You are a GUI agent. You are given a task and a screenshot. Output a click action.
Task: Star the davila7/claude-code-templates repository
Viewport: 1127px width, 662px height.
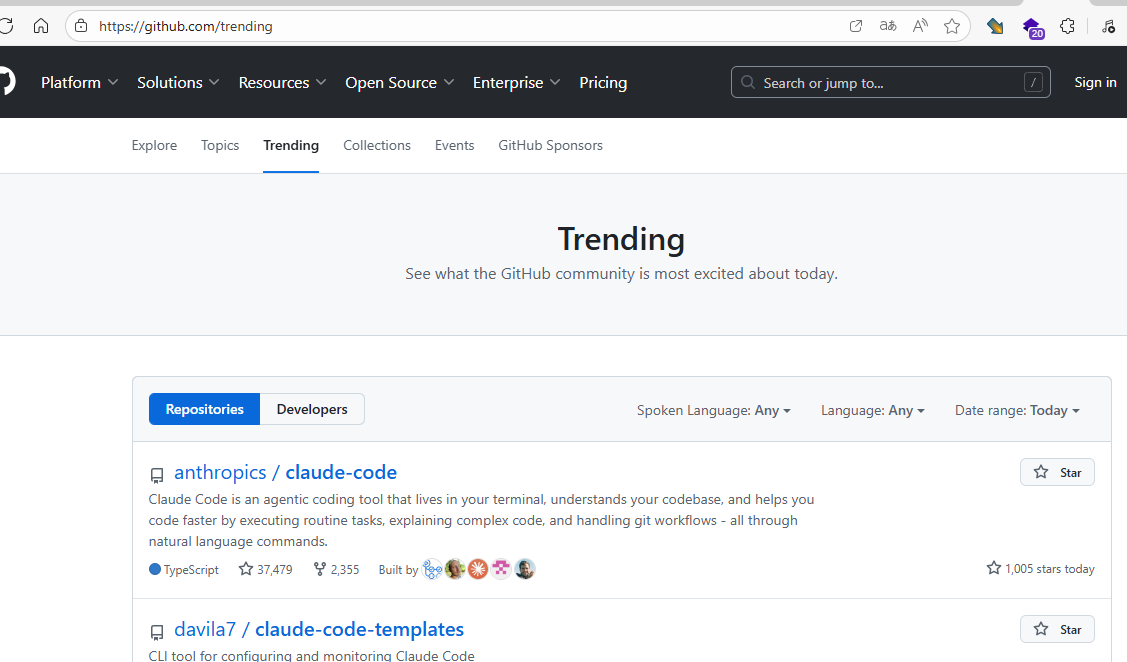[x=1057, y=629]
